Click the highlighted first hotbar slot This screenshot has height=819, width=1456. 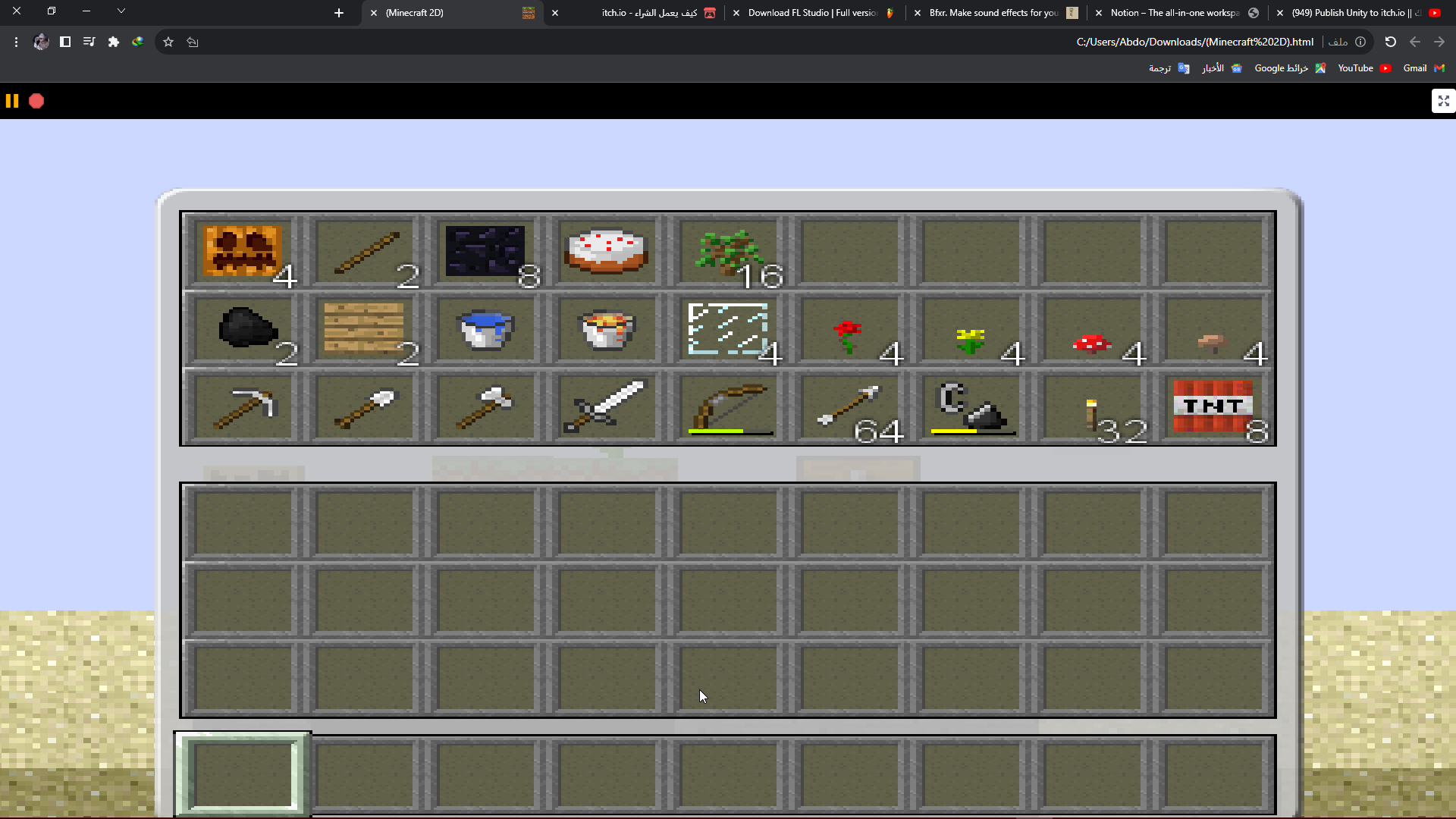coord(243,774)
